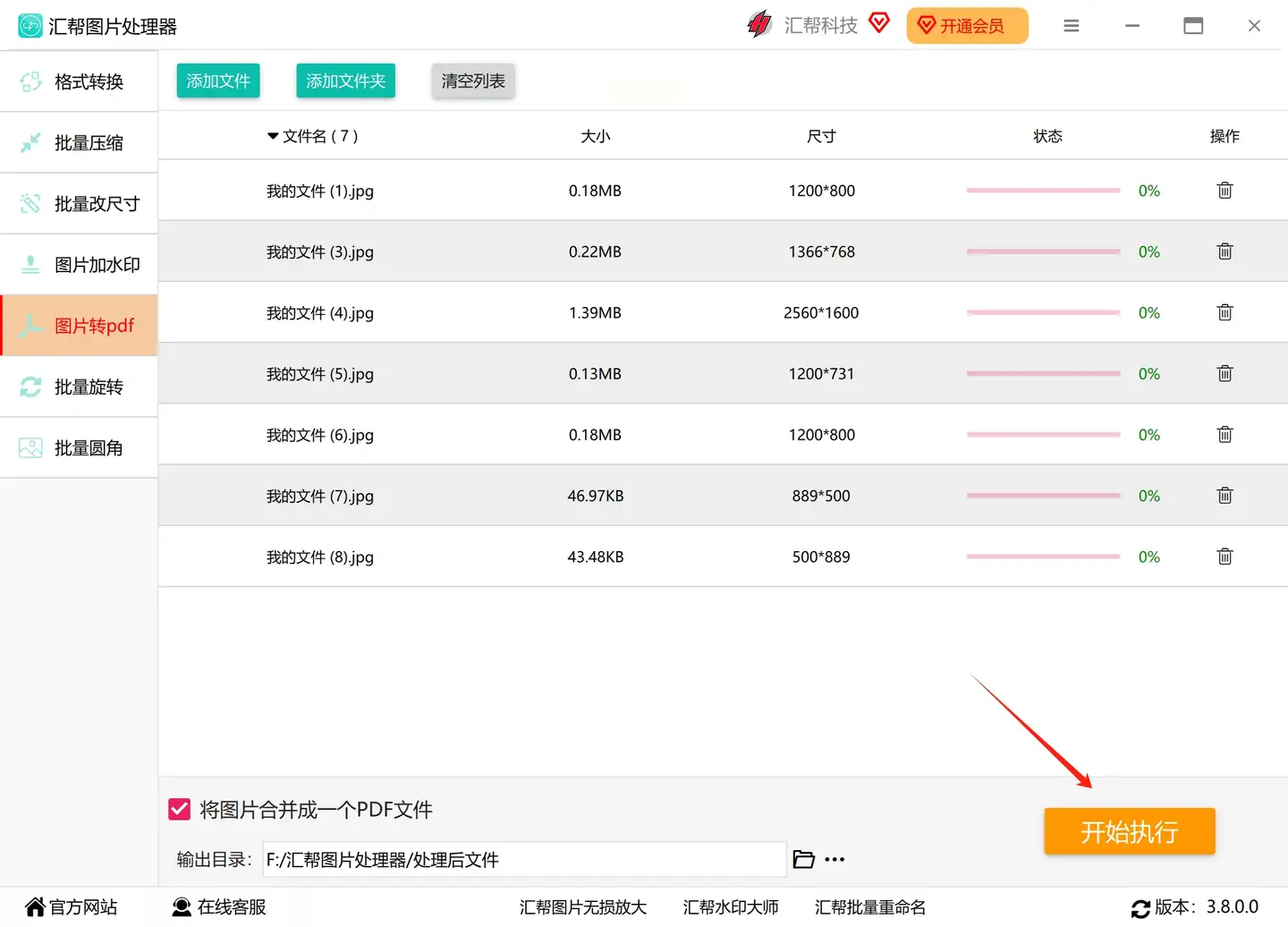Delete 我的文件 (6).jpg with its trash icon
The image size is (1288, 927).
1224,435
